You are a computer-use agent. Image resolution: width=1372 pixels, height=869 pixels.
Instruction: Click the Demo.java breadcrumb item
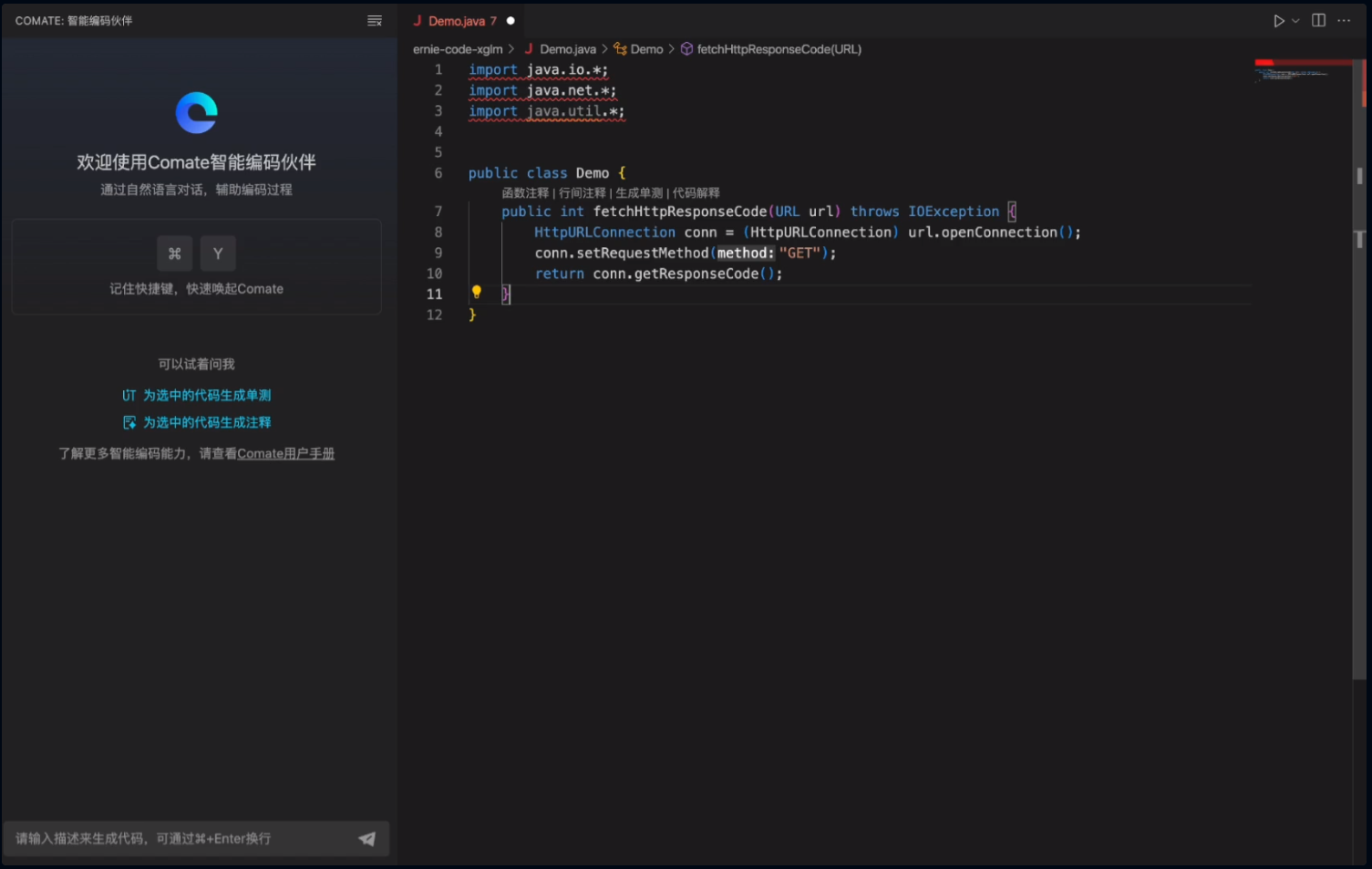pos(568,49)
